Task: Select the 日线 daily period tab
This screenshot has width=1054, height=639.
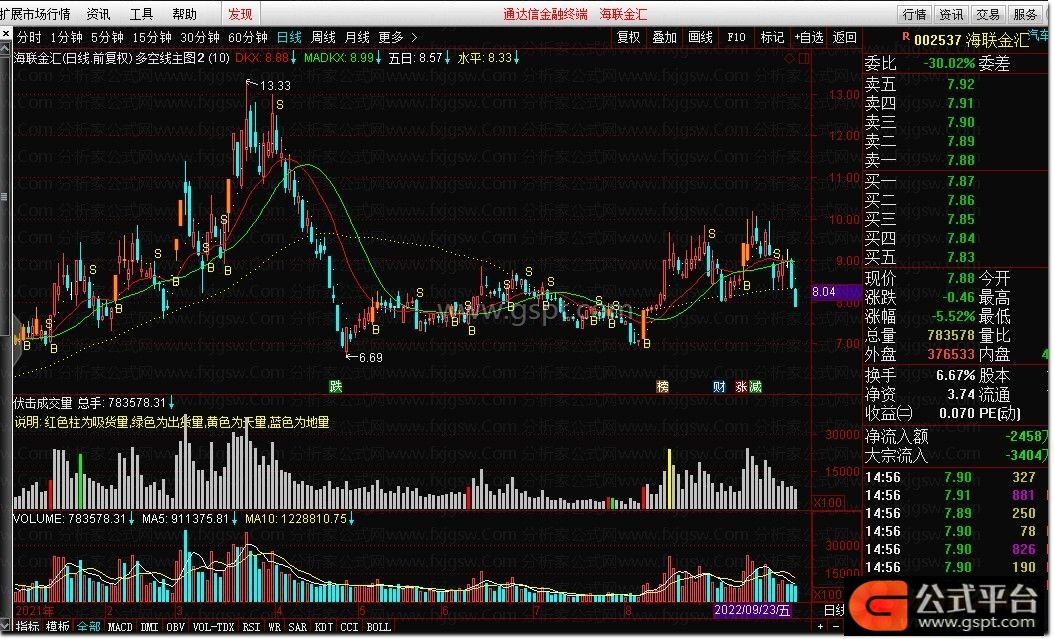Action: (289, 38)
